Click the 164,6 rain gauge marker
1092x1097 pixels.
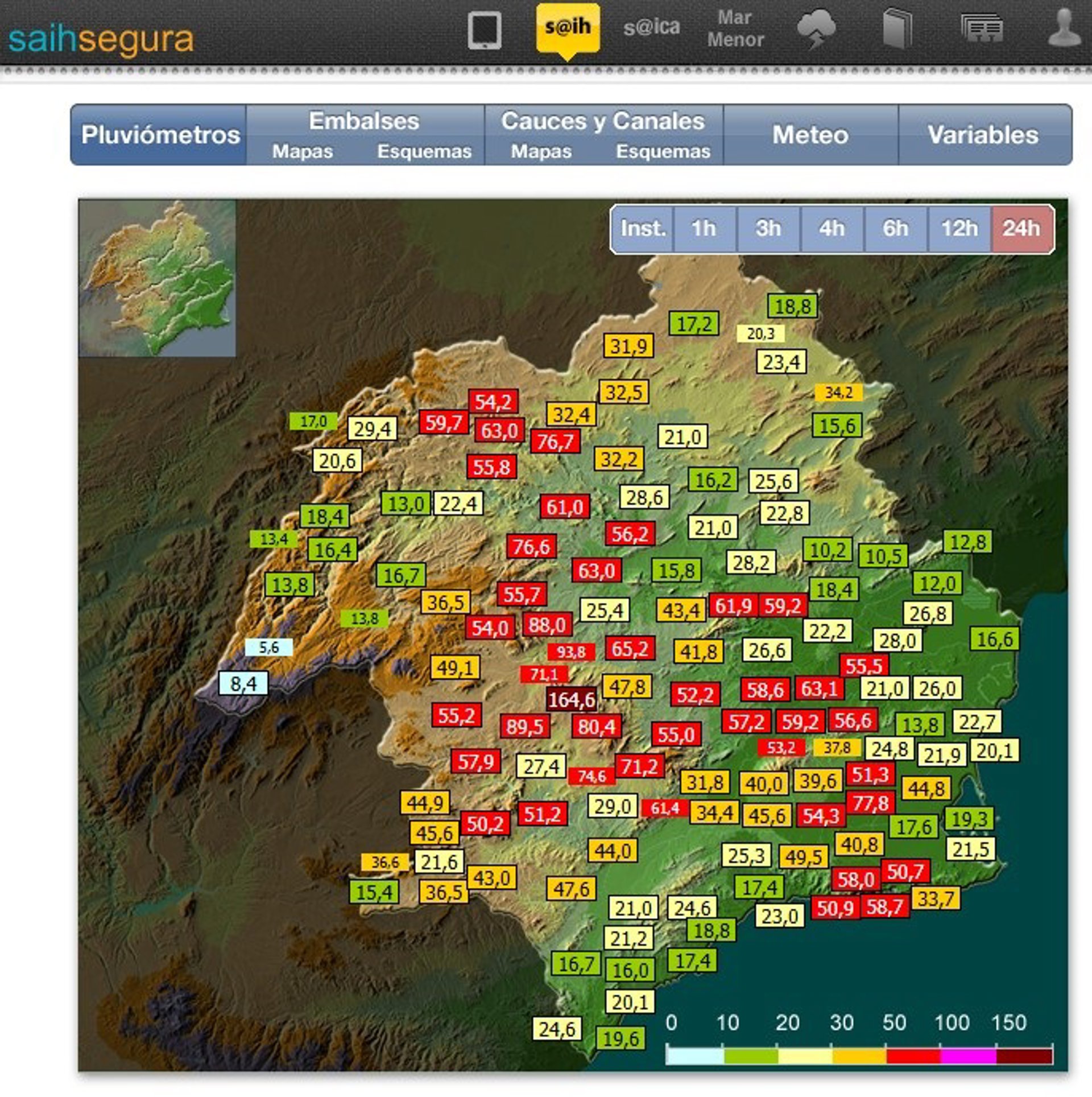pos(571,699)
